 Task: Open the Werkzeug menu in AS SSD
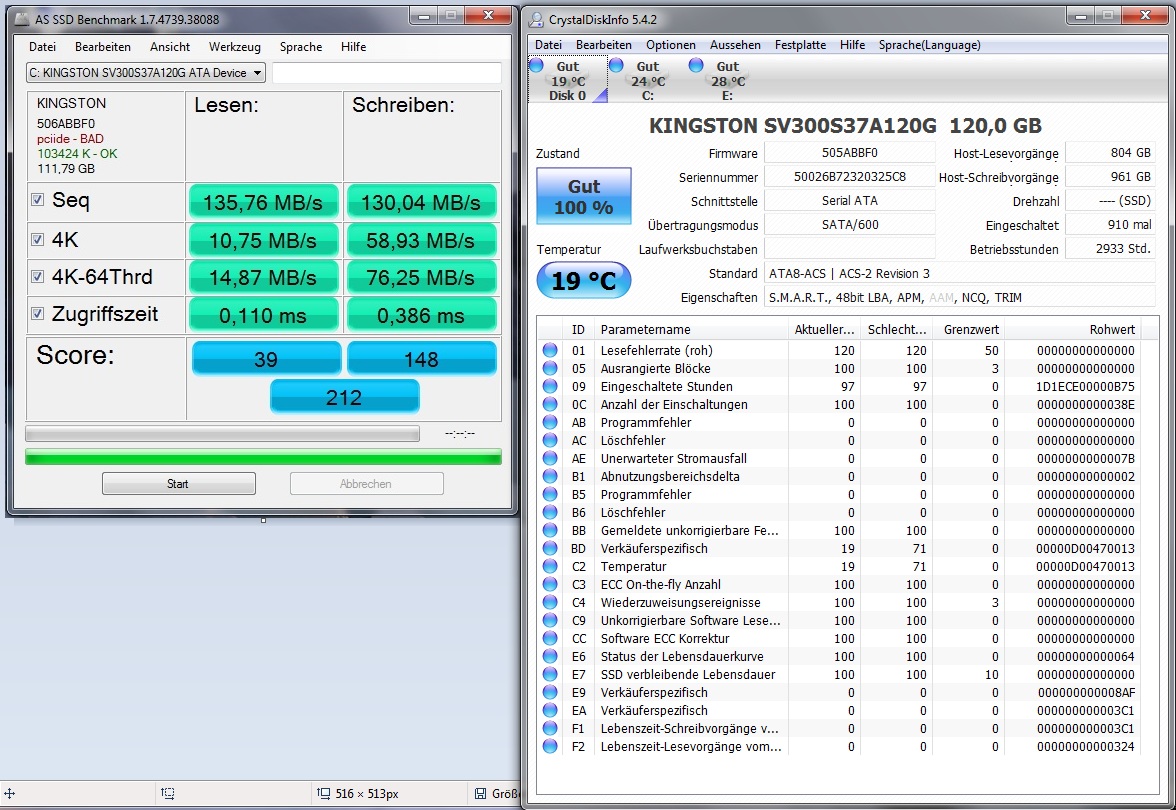(235, 46)
